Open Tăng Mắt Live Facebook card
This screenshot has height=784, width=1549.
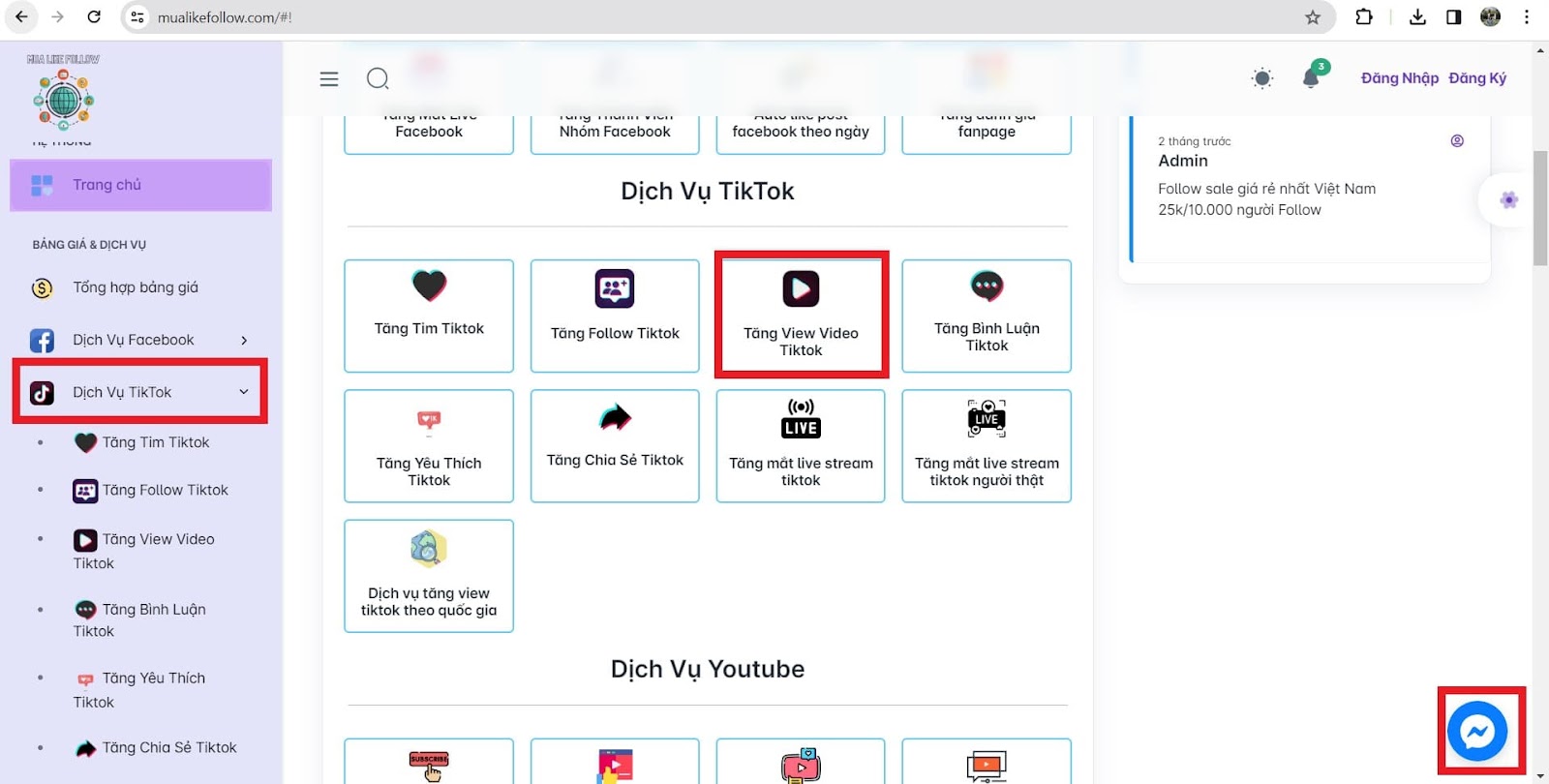click(x=429, y=132)
